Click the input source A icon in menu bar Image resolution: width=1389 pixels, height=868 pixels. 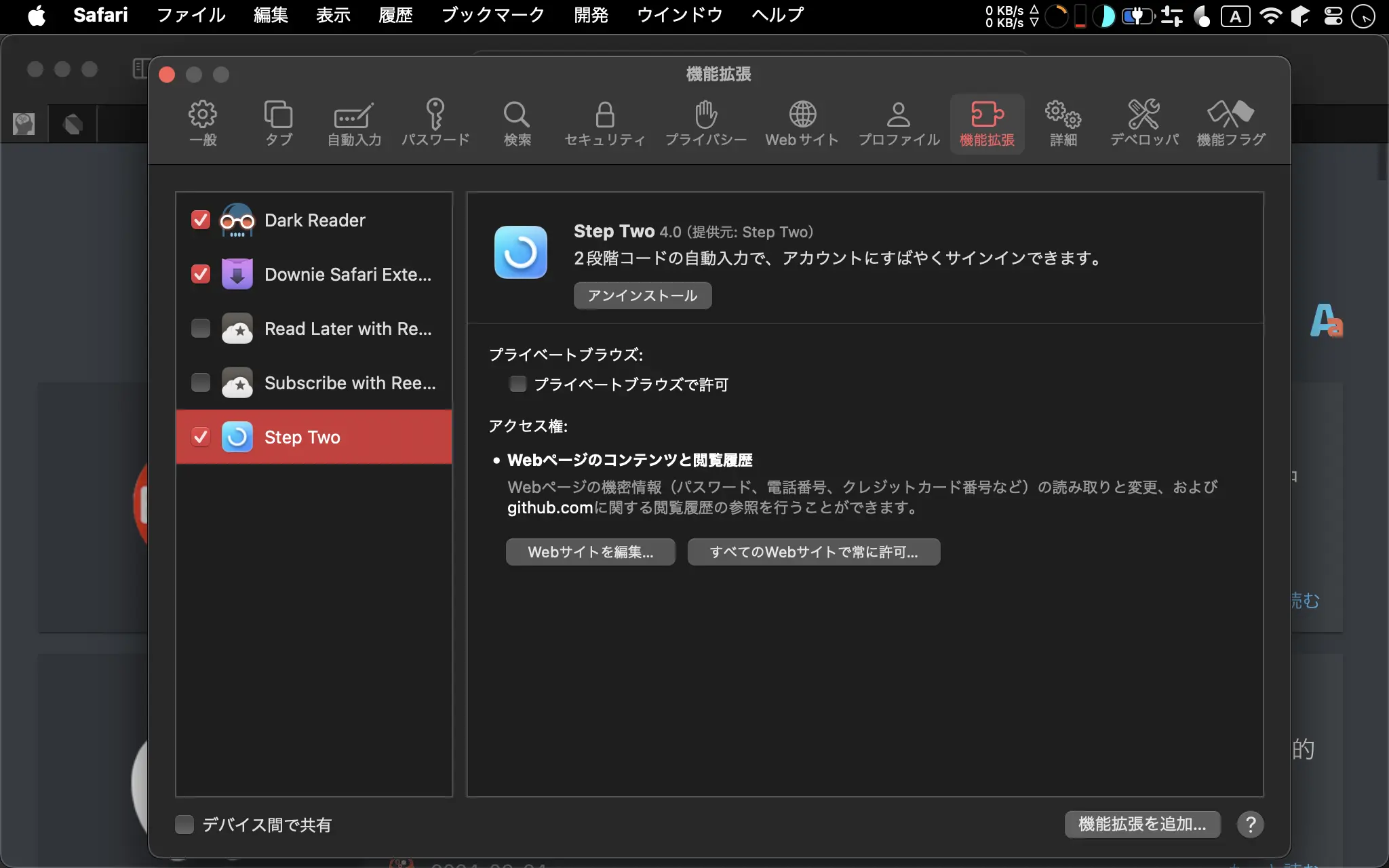click(1235, 16)
